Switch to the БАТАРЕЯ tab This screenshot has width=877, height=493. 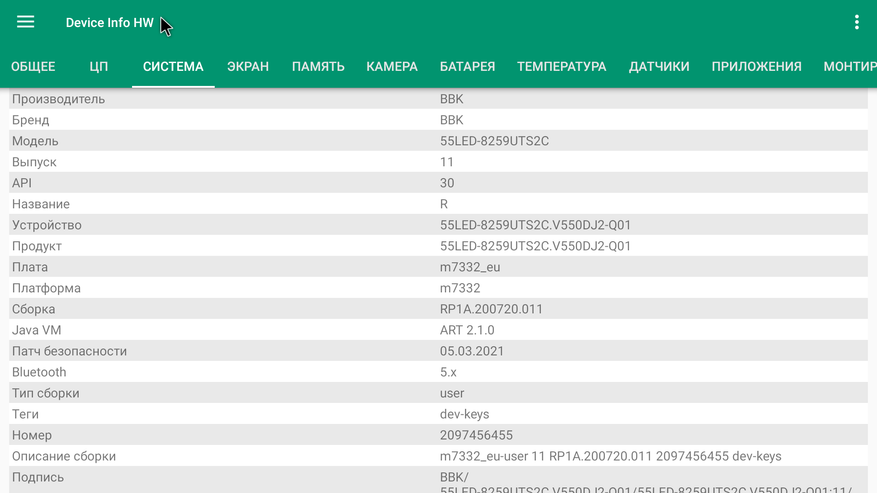(467, 67)
